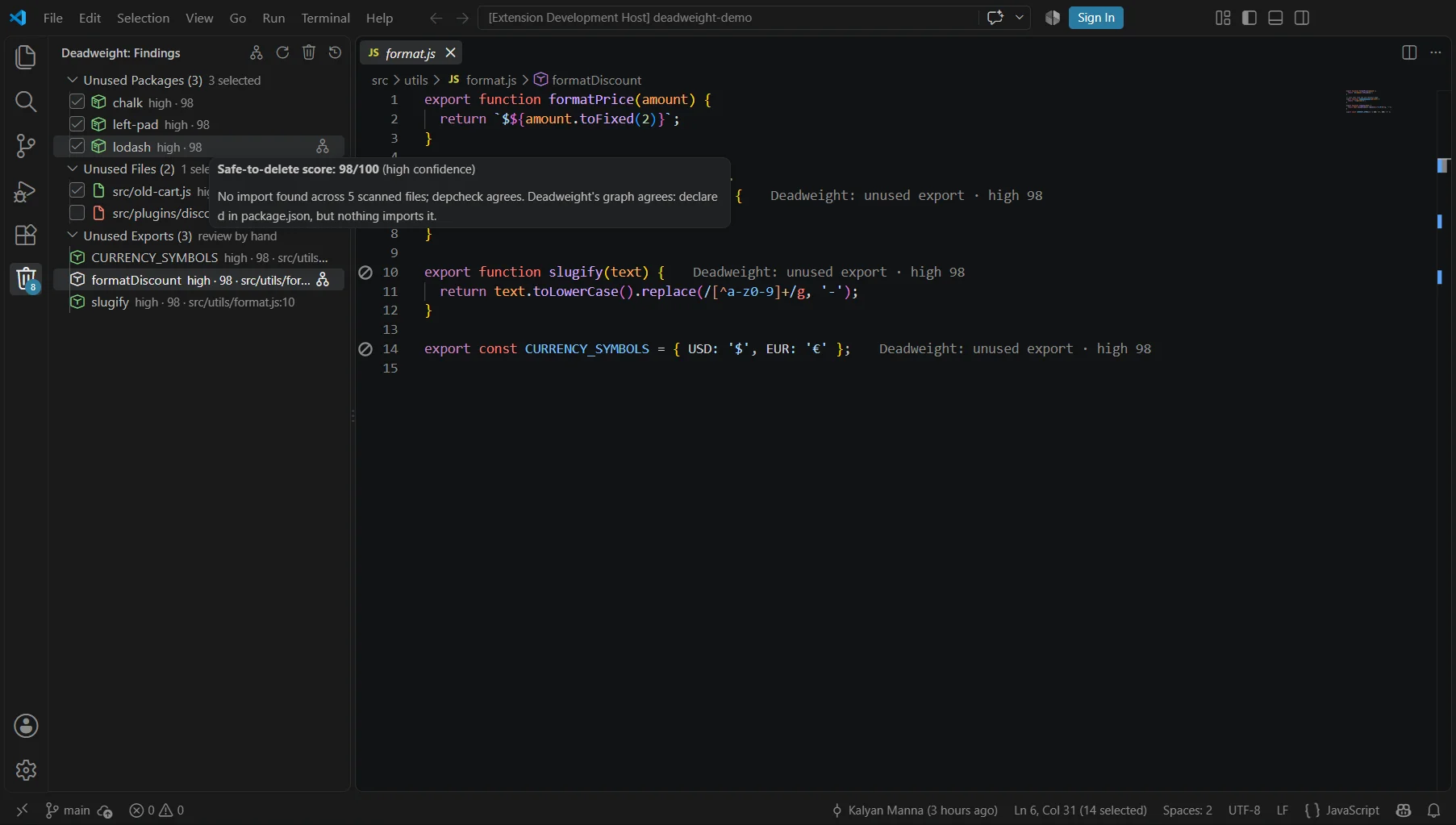Click the gutter marker on line 10
The width and height of the screenshot is (1456, 825).
tap(365, 273)
